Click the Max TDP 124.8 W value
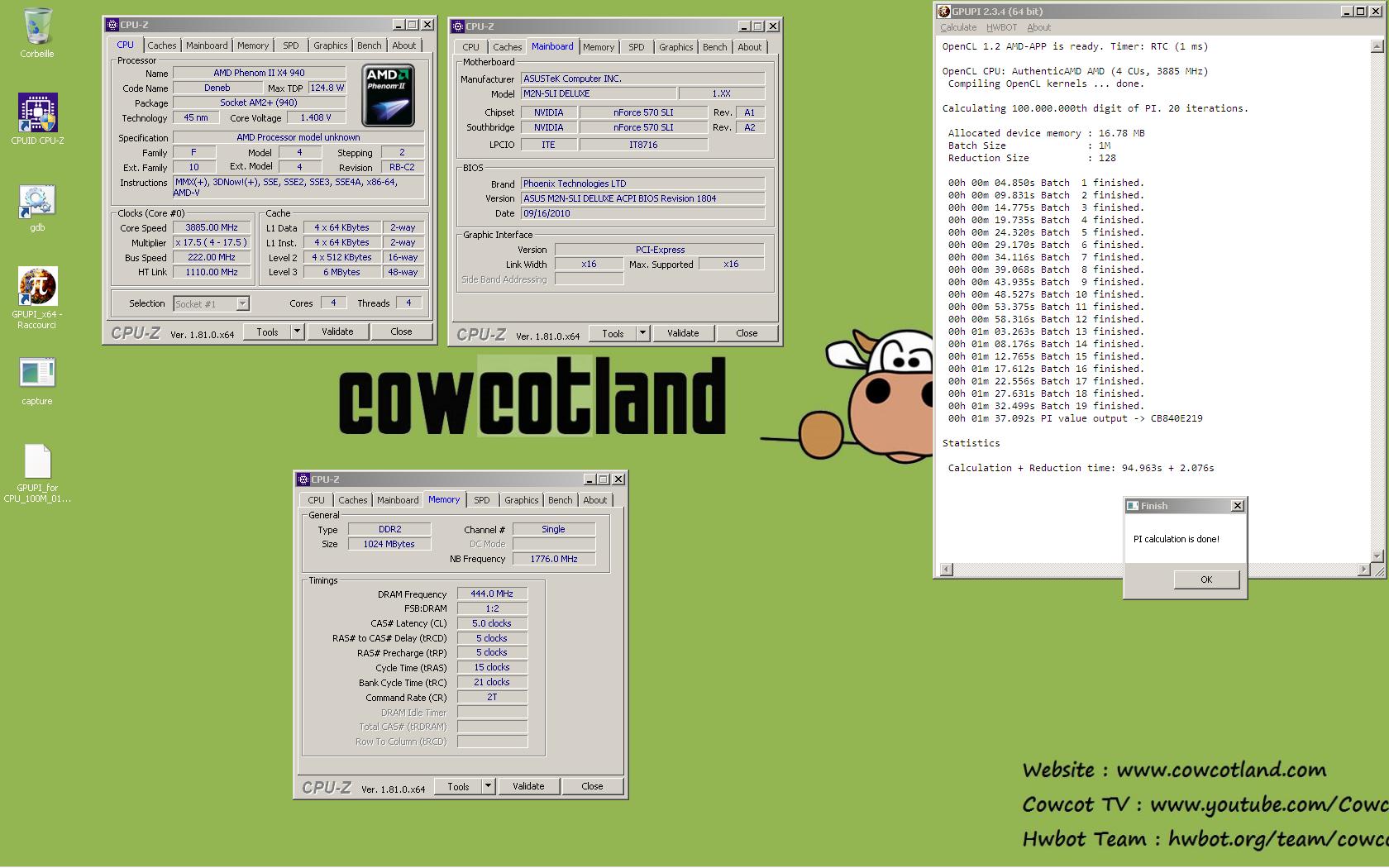The height and width of the screenshot is (868, 1389). pos(327,88)
